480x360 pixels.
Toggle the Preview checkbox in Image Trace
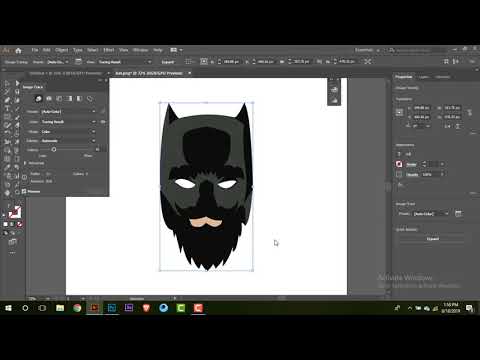(24, 191)
